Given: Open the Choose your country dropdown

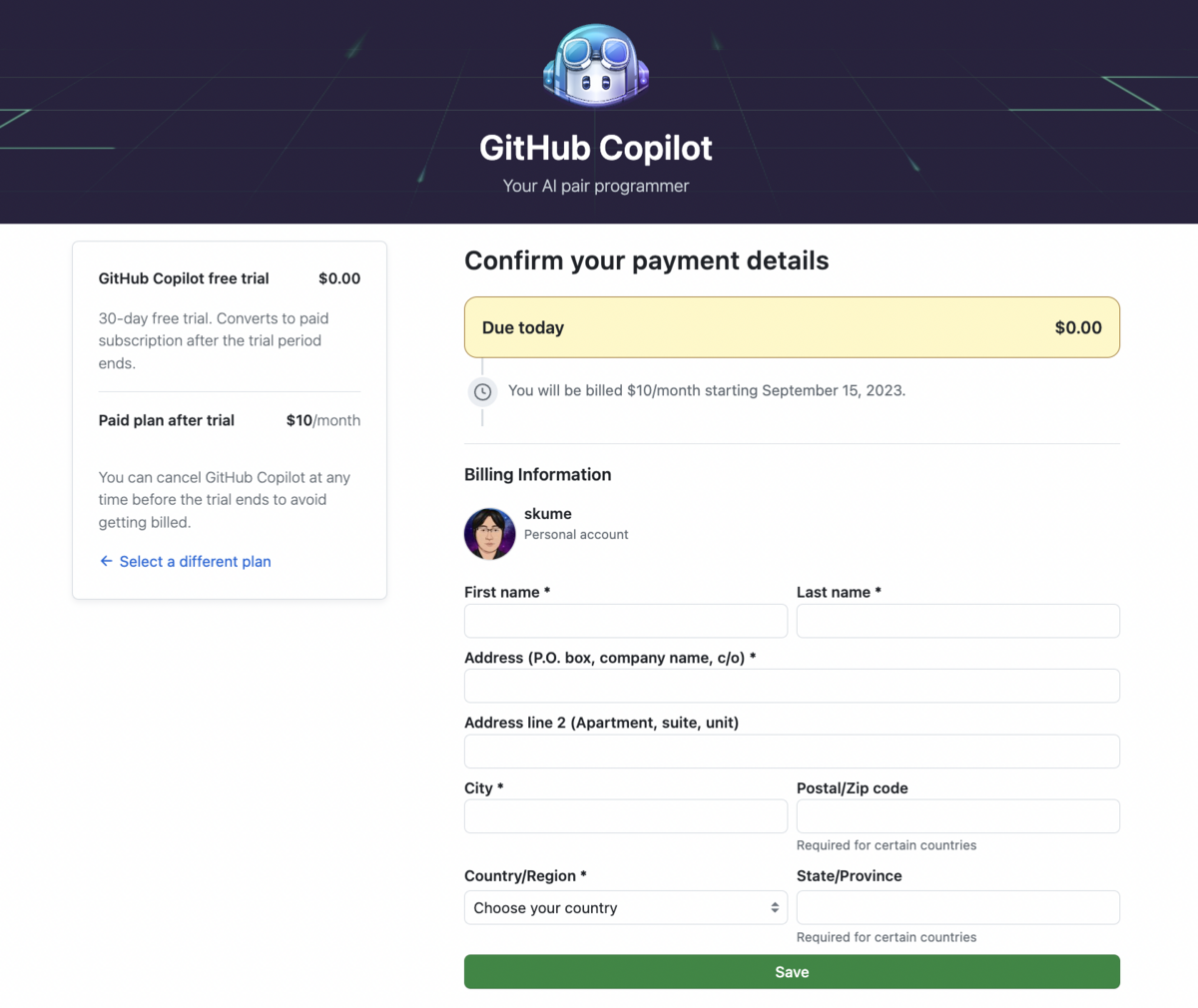Looking at the screenshot, I should click(x=626, y=907).
